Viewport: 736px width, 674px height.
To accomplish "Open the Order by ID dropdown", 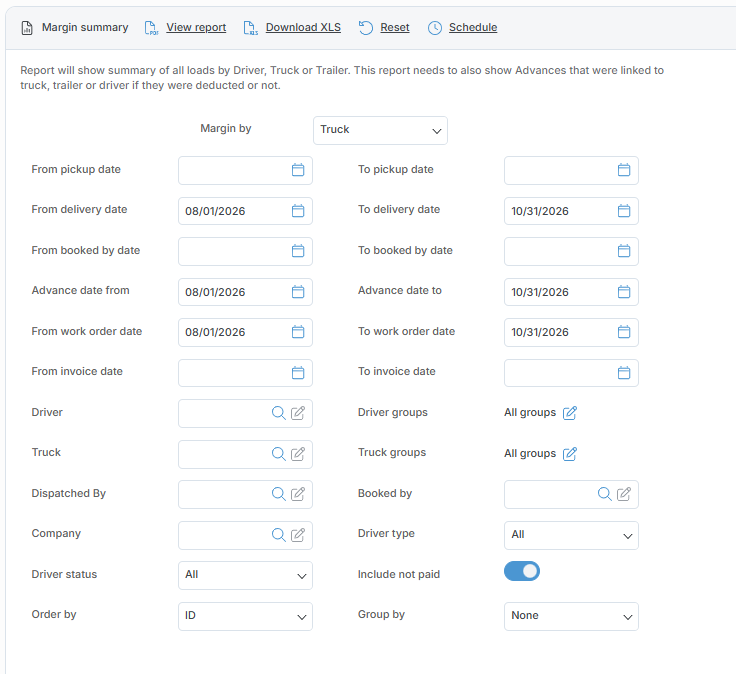I will (x=245, y=616).
